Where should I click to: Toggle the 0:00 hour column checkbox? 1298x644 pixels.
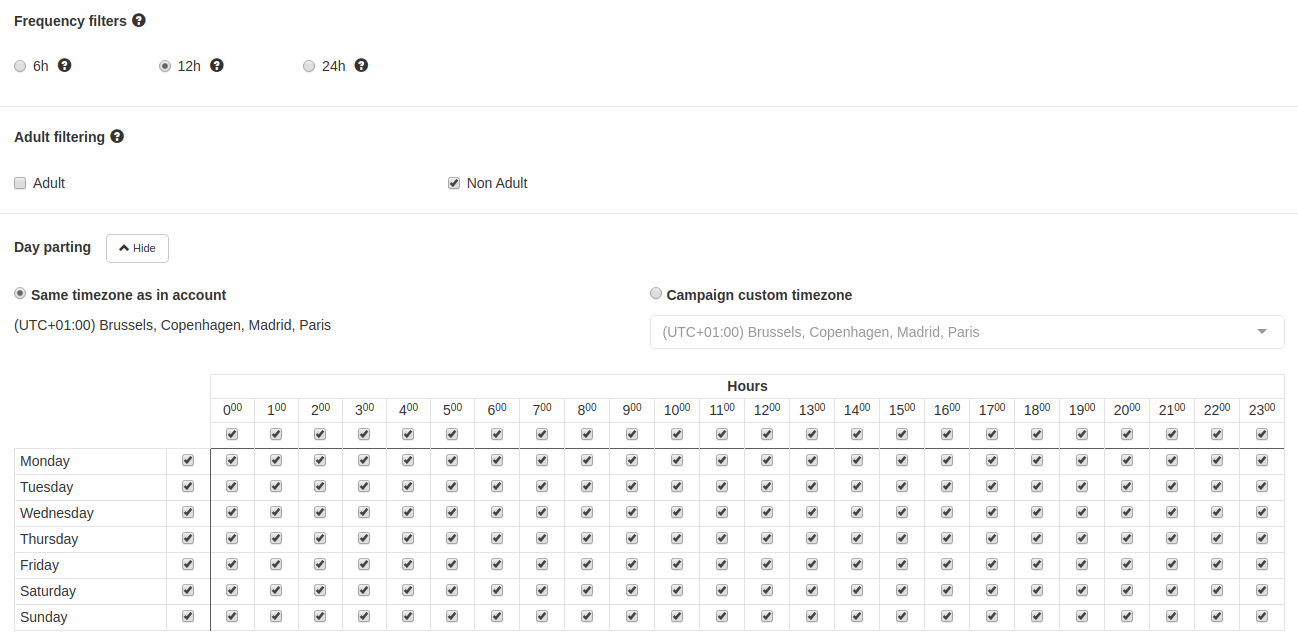[232, 435]
